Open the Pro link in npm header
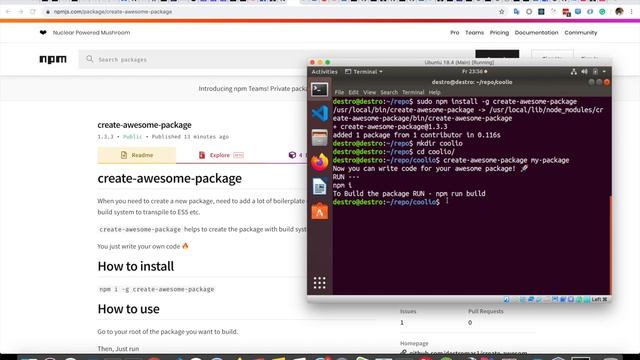Screen dimensions: 640x360 click(x=455, y=33)
